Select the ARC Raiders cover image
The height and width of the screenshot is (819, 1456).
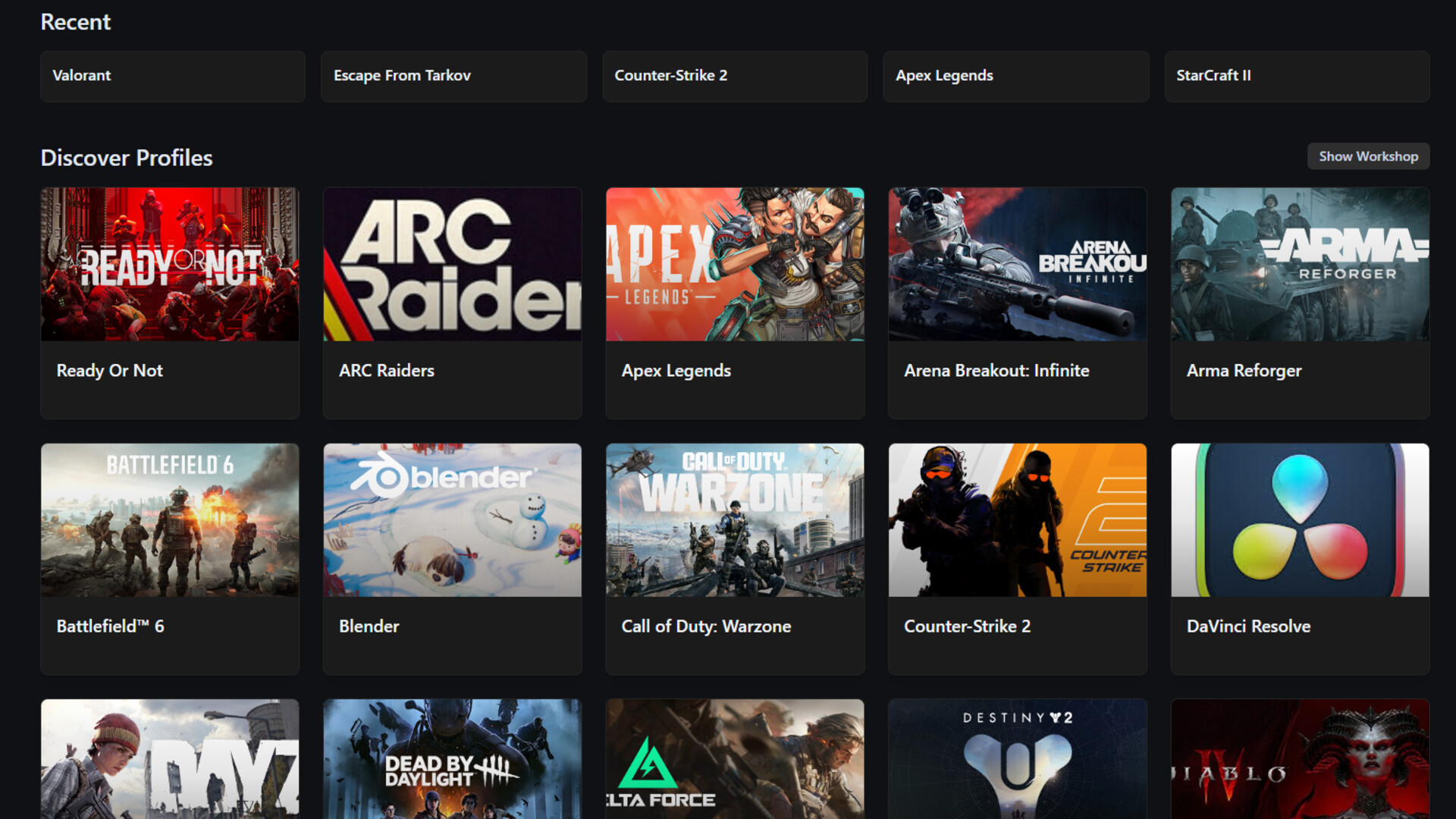(452, 264)
